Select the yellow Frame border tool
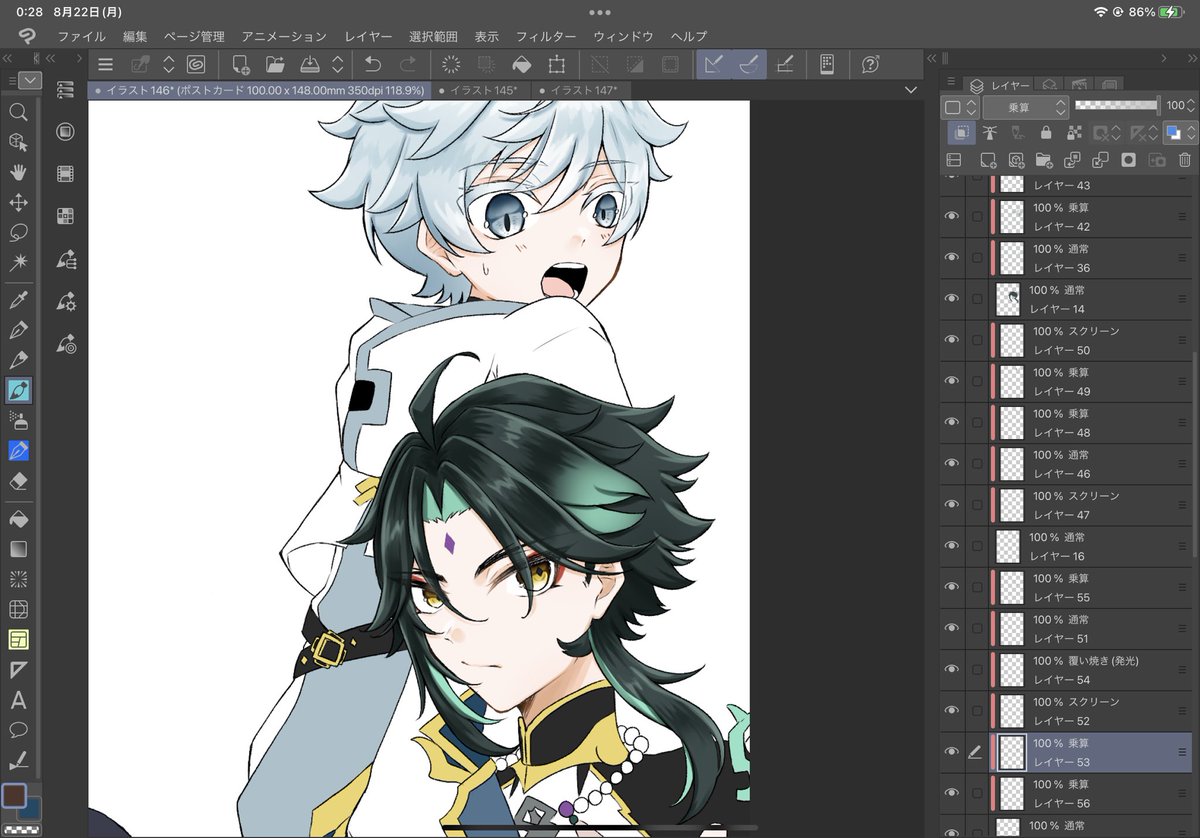This screenshot has width=1200, height=838. click(x=18, y=639)
